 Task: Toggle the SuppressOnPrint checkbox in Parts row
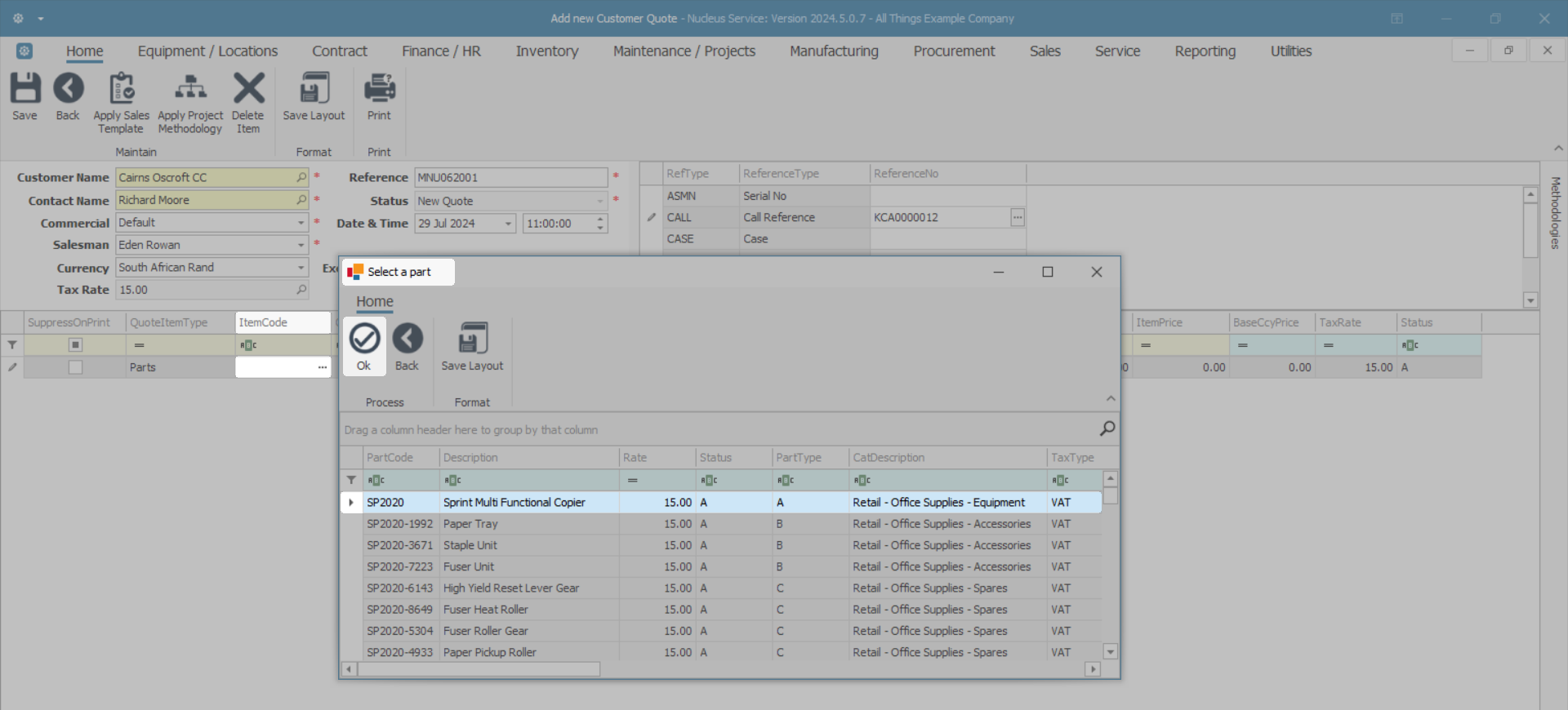(x=75, y=367)
